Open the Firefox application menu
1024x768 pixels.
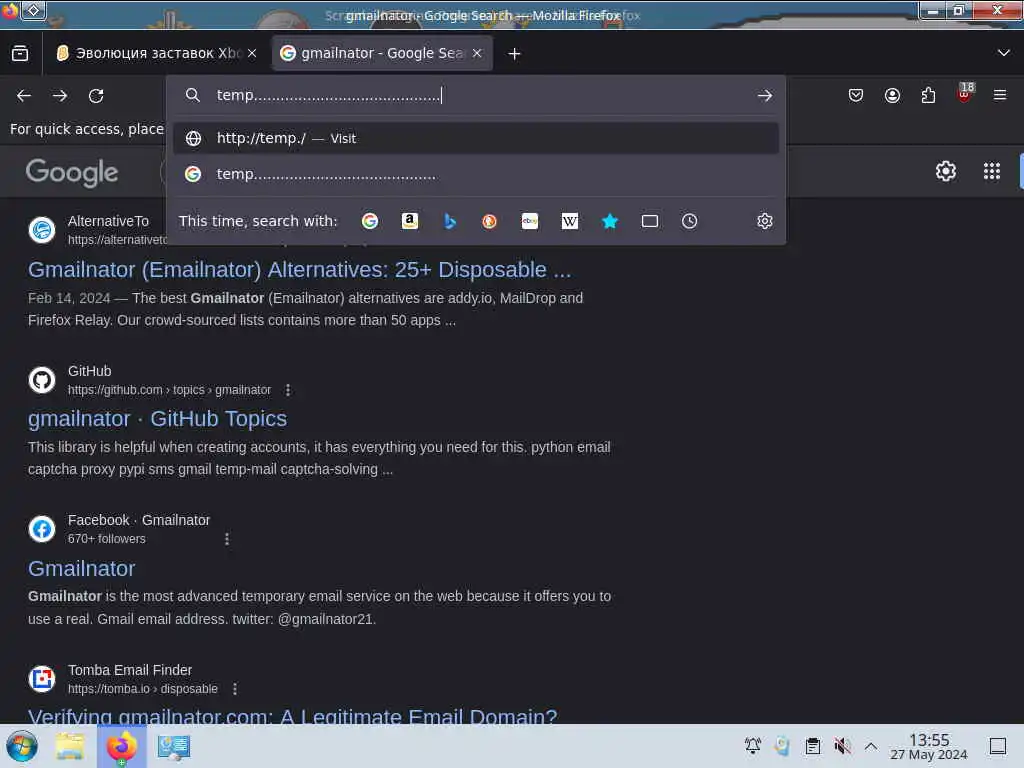pos(1000,96)
